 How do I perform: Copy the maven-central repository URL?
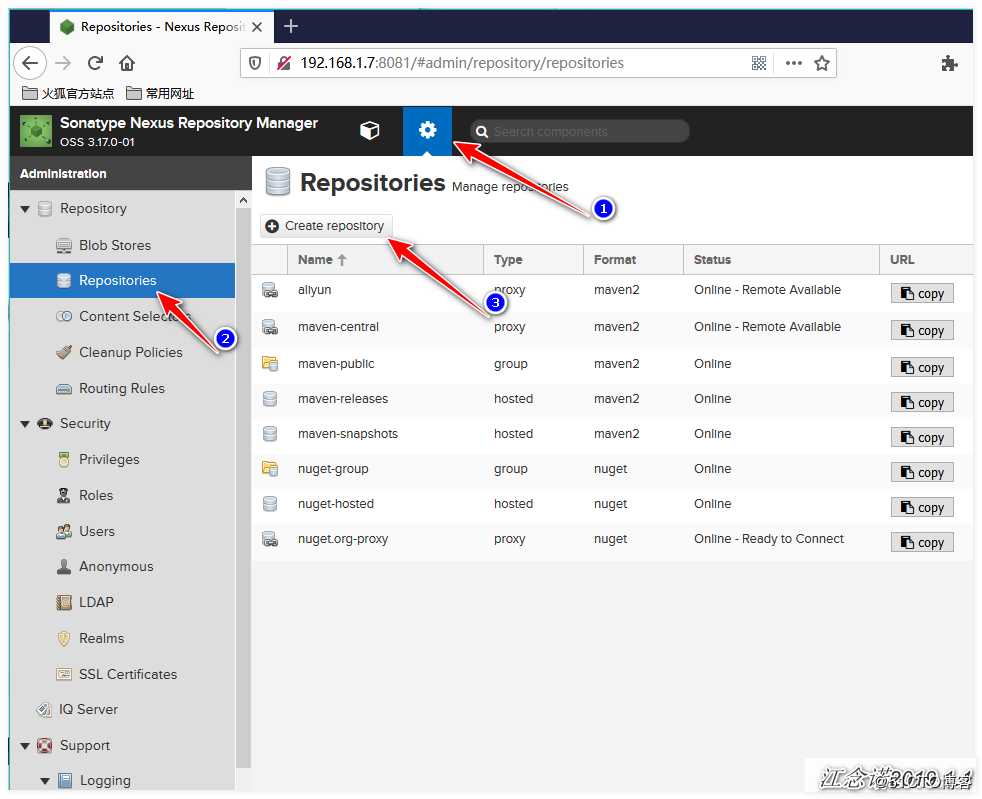click(x=922, y=330)
